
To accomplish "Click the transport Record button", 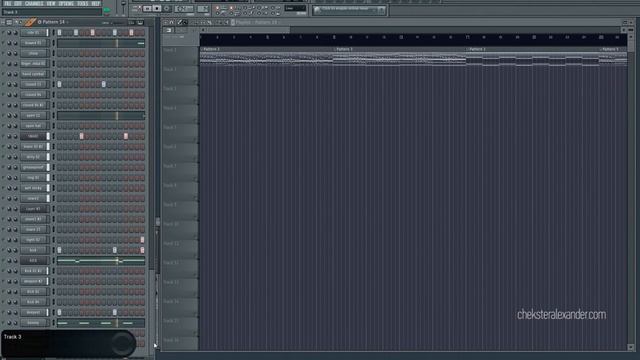I will [167, 9].
